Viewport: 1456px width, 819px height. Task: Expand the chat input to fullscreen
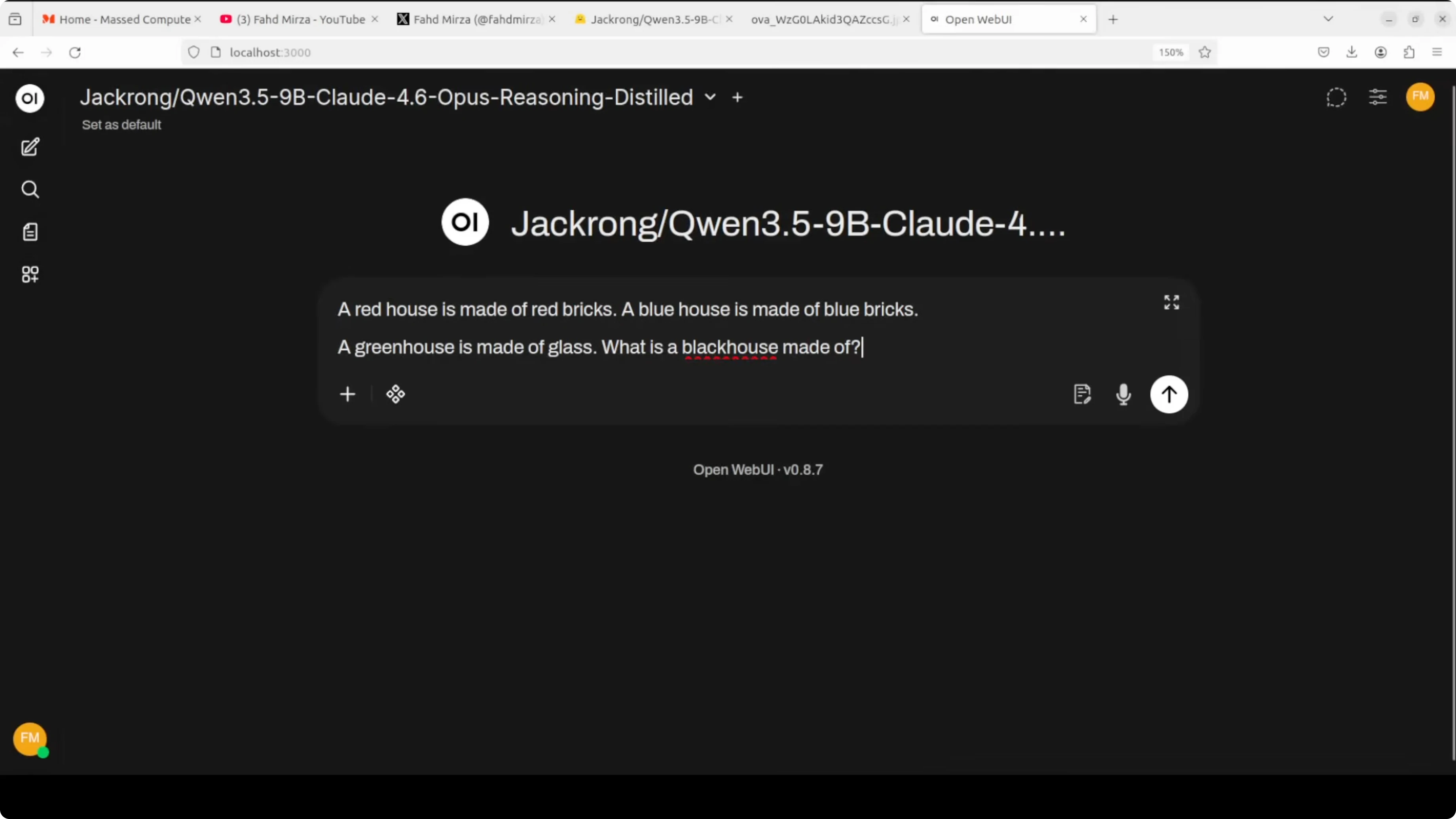tap(1171, 302)
